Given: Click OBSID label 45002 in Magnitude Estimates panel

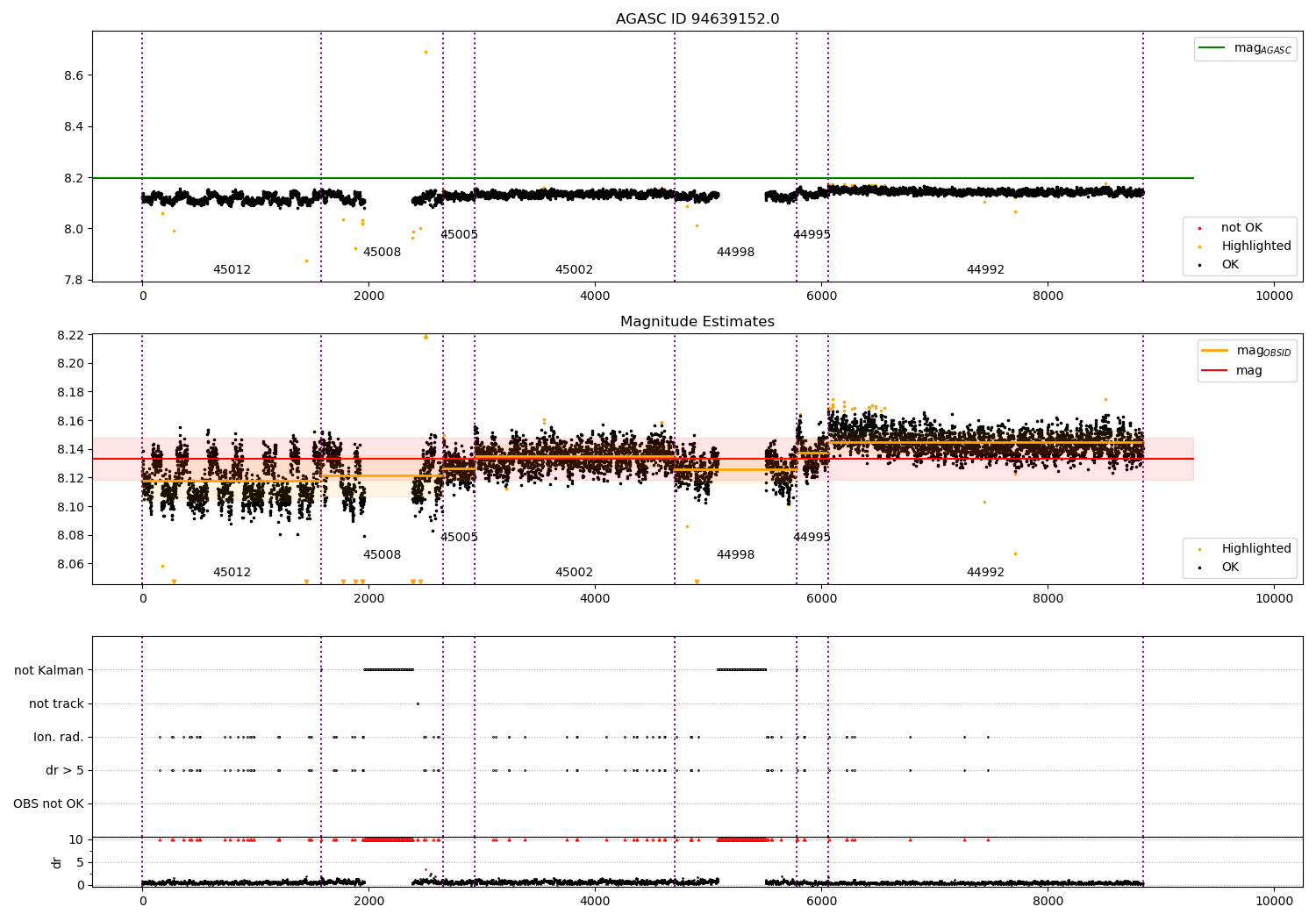Looking at the screenshot, I should (574, 572).
